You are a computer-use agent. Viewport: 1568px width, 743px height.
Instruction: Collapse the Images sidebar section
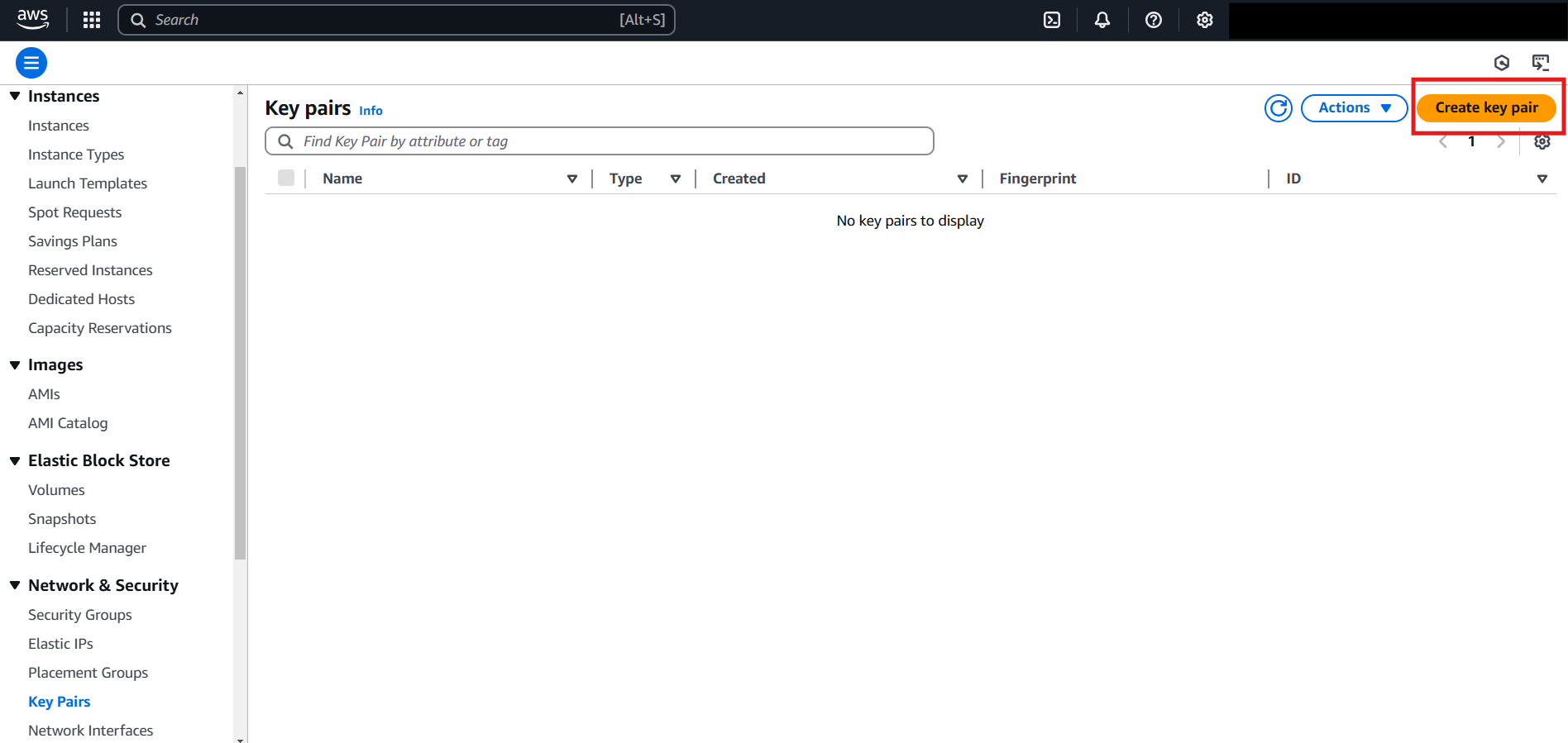15,364
